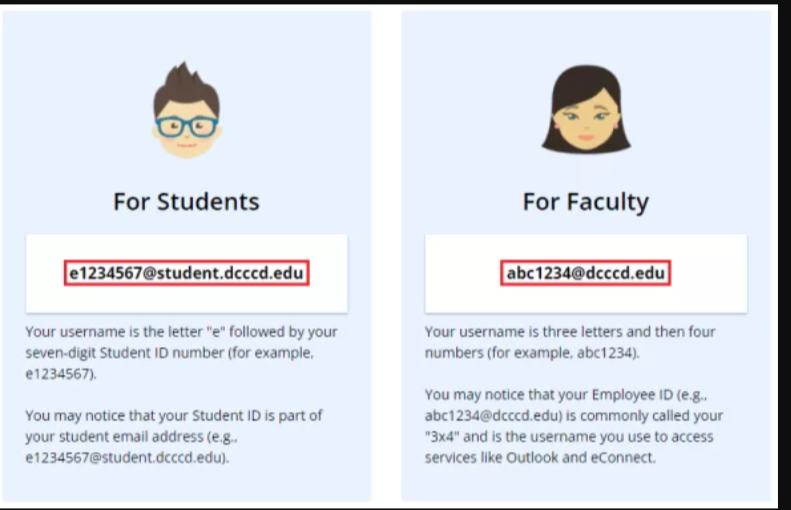Click the student avatar's spiky brown hair
Screen dimensions: 791x510
coord(187,88)
